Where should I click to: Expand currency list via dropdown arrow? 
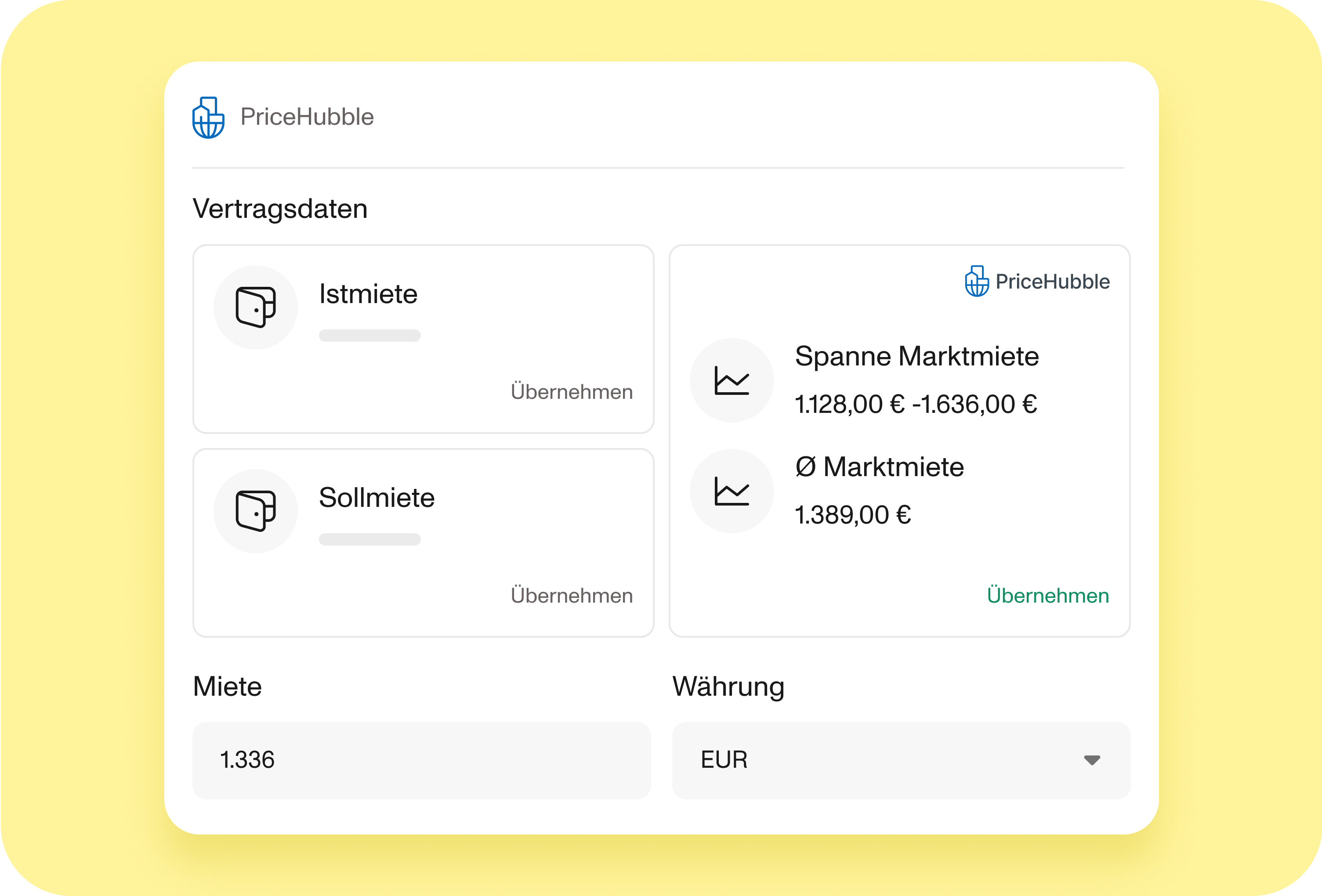click(1092, 760)
